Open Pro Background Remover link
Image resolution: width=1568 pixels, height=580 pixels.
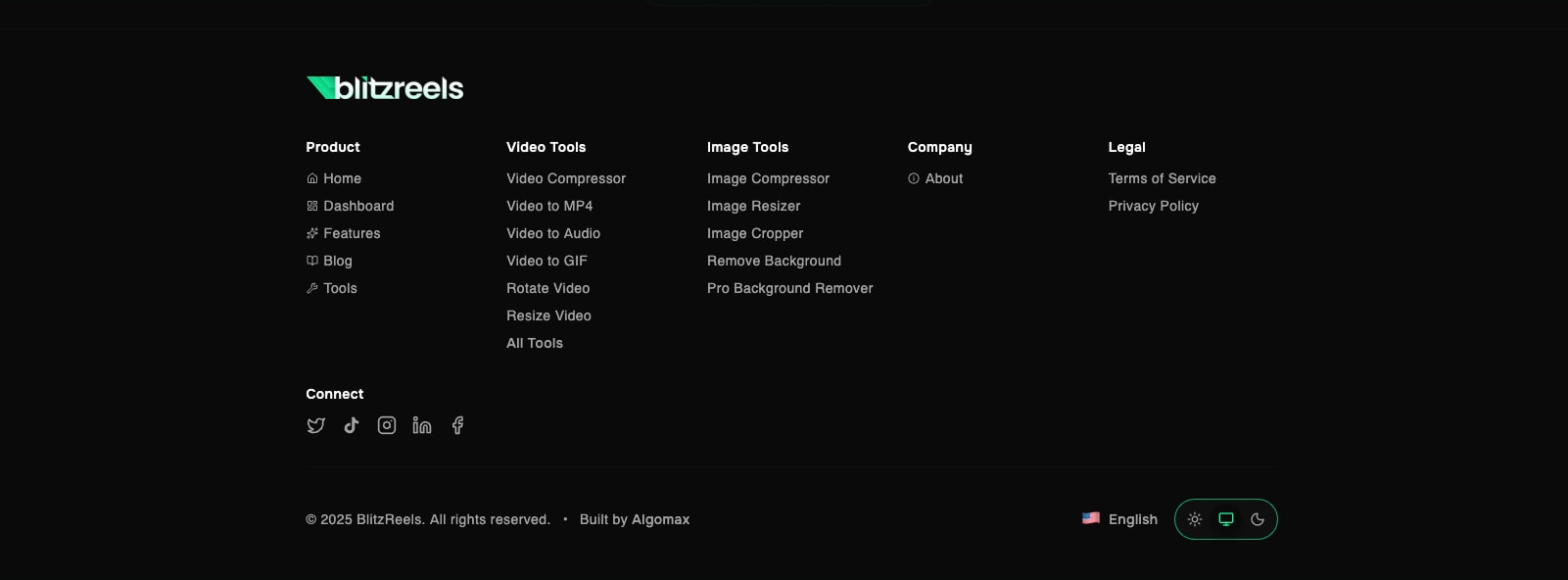coord(789,288)
